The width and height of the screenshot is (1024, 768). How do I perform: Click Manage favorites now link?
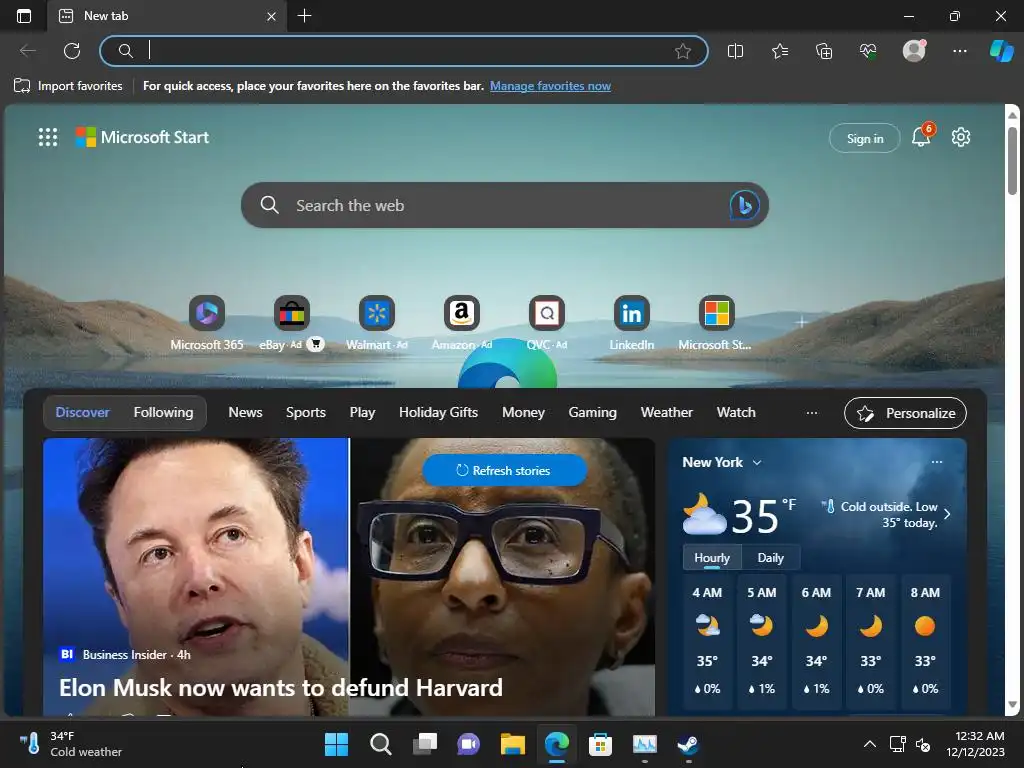pos(551,86)
